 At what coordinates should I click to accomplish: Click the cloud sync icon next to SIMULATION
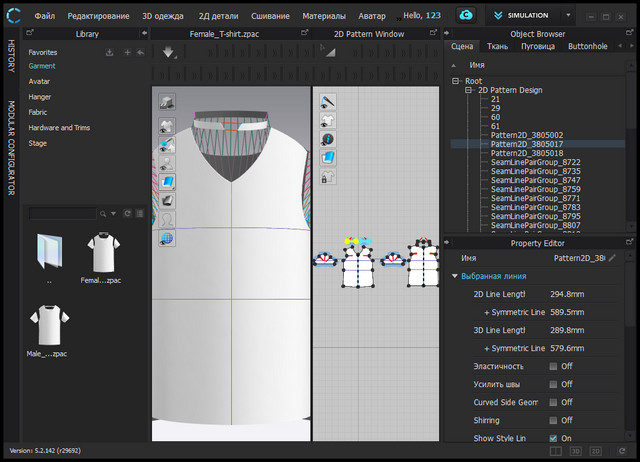(465, 16)
